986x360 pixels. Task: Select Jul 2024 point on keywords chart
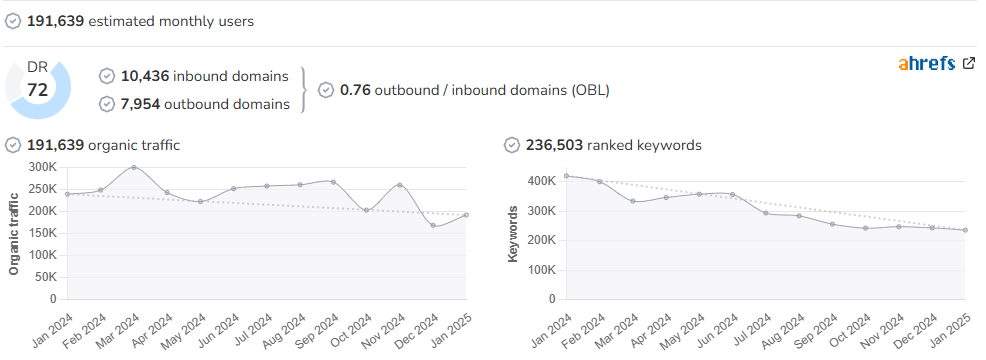tap(765, 213)
